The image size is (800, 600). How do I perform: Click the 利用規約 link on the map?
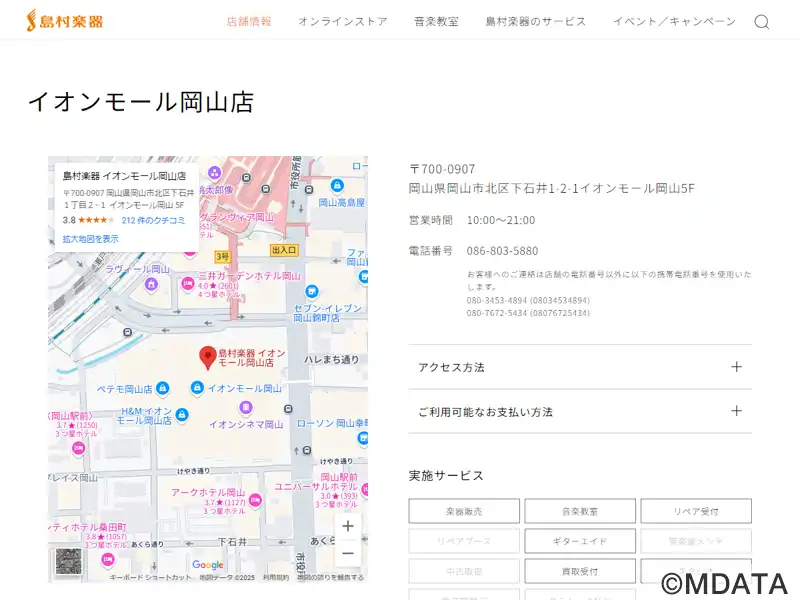pyautogui.click(x=276, y=578)
